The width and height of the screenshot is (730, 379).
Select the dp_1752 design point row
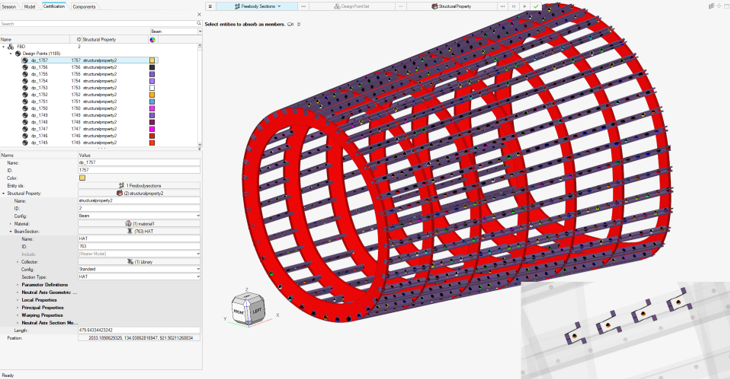click(x=79, y=95)
